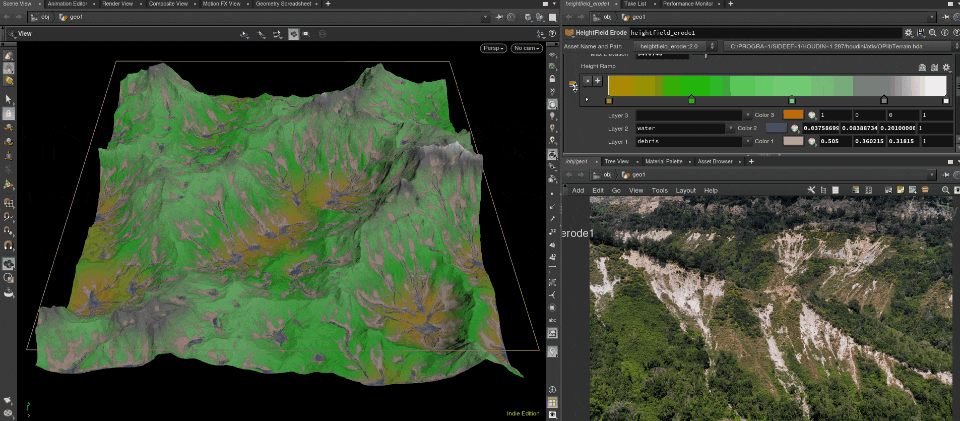The image size is (960, 421).
Task: Select the gray ramp marker on Height Ramp
Action: point(884,100)
